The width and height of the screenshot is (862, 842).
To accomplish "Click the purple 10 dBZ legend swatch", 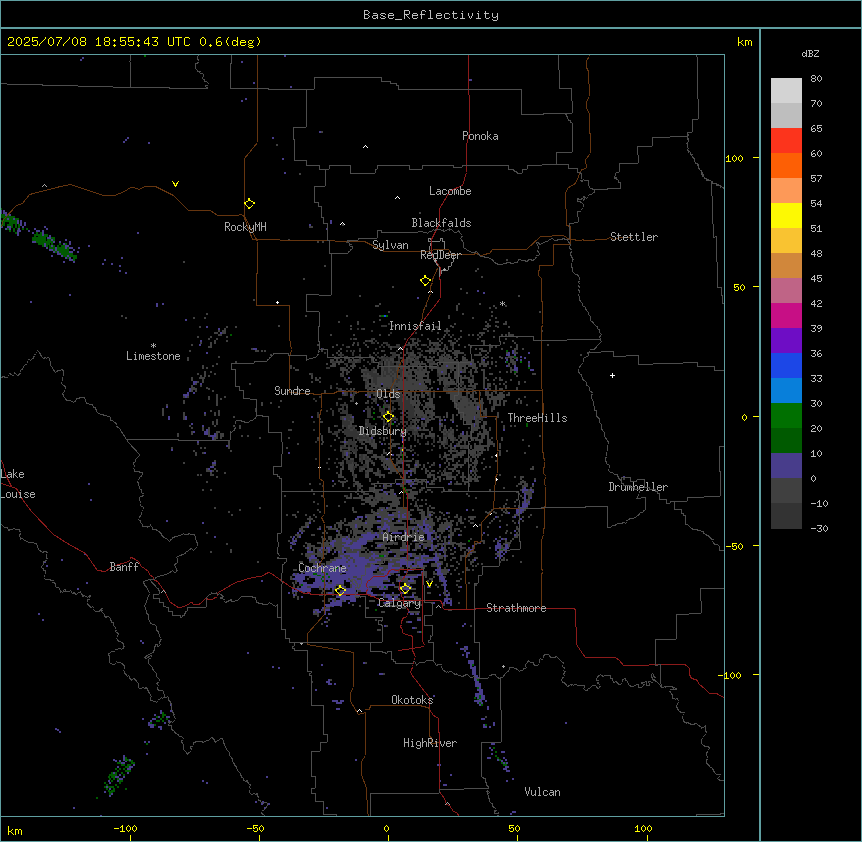I will [x=786, y=466].
